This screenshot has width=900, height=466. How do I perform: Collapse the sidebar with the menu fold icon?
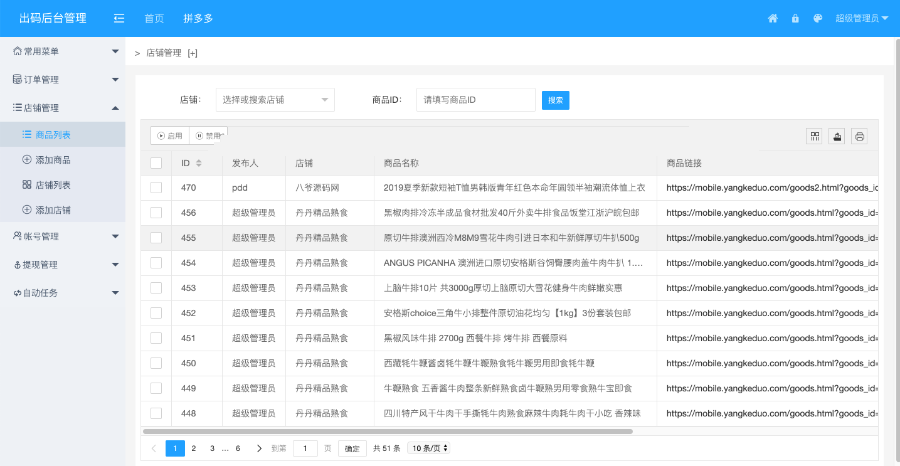click(x=119, y=18)
